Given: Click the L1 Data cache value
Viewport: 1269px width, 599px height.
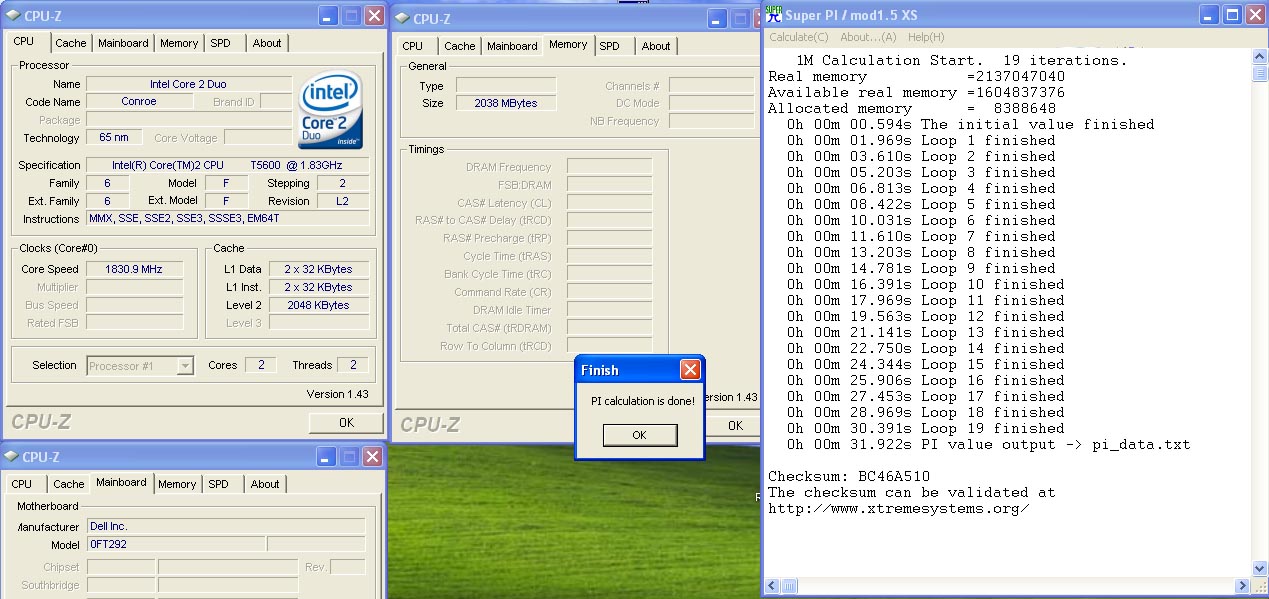Looking at the screenshot, I should (318, 269).
